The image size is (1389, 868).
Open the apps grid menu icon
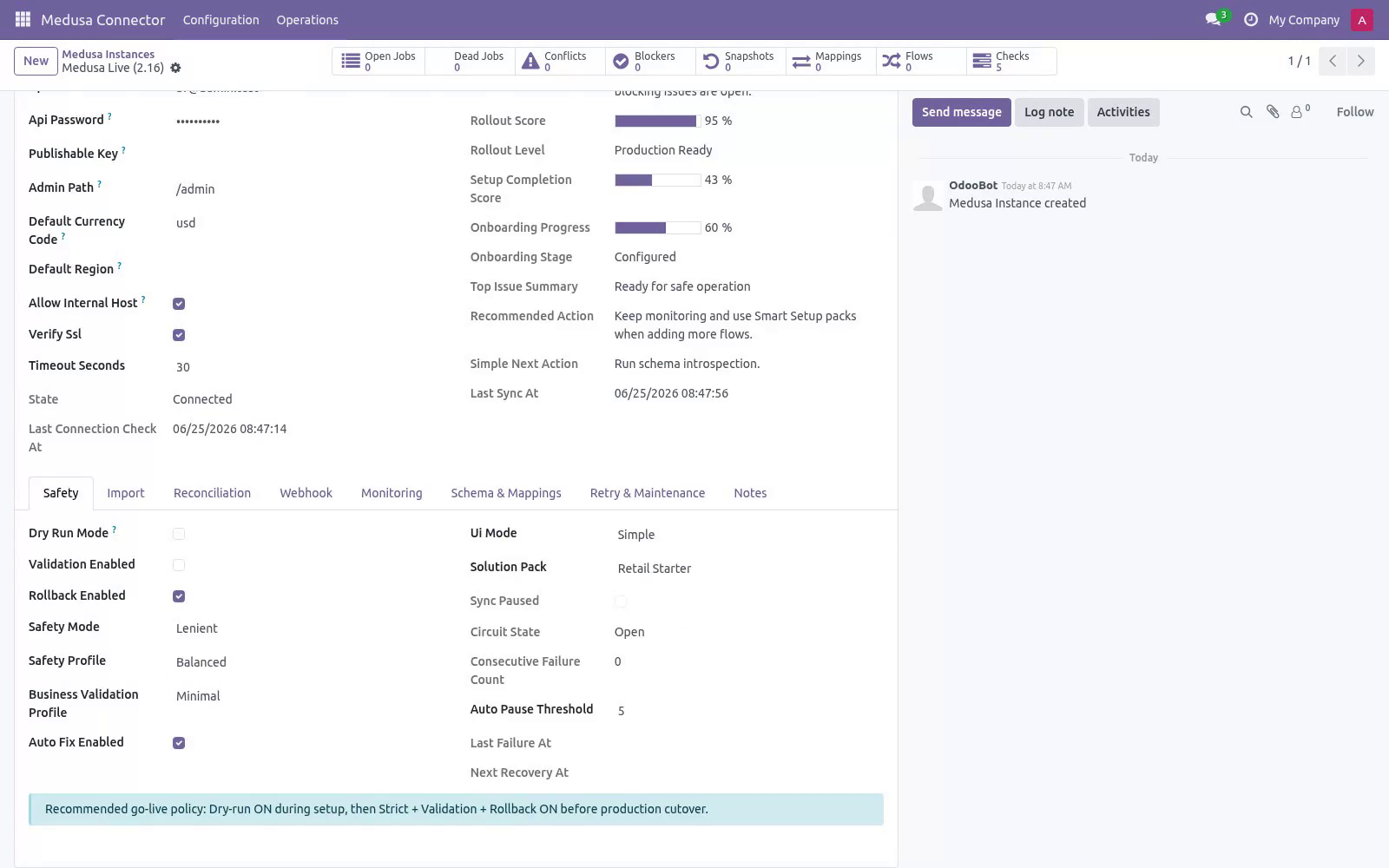[x=23, y=19]
